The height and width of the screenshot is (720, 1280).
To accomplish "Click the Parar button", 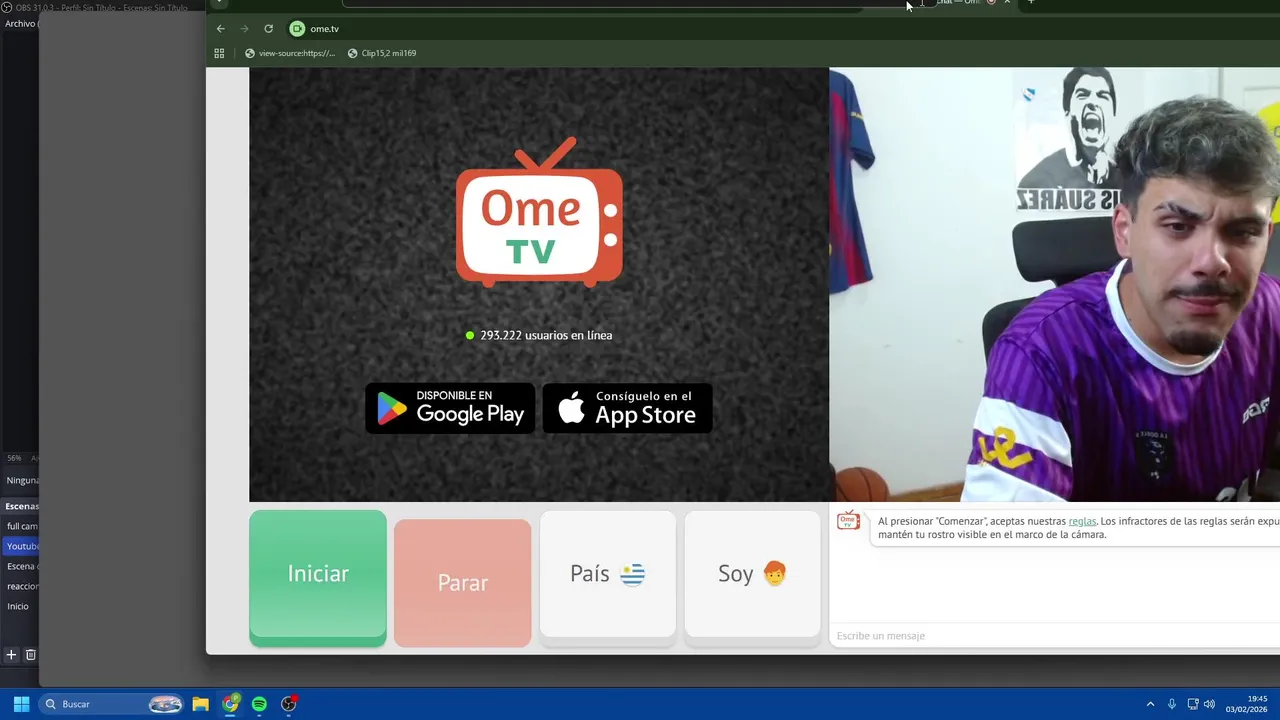I will click(x=462, y=582).
